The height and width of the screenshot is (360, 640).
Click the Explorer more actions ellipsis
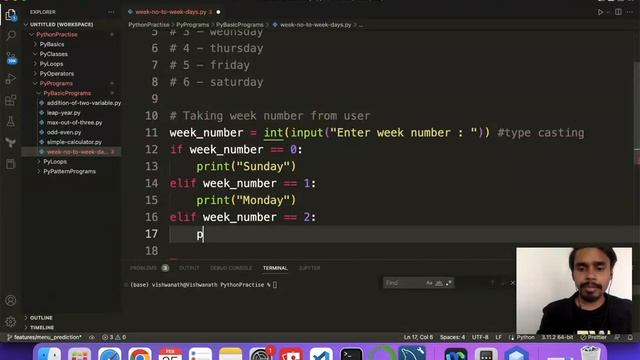[x=111, y=12]
